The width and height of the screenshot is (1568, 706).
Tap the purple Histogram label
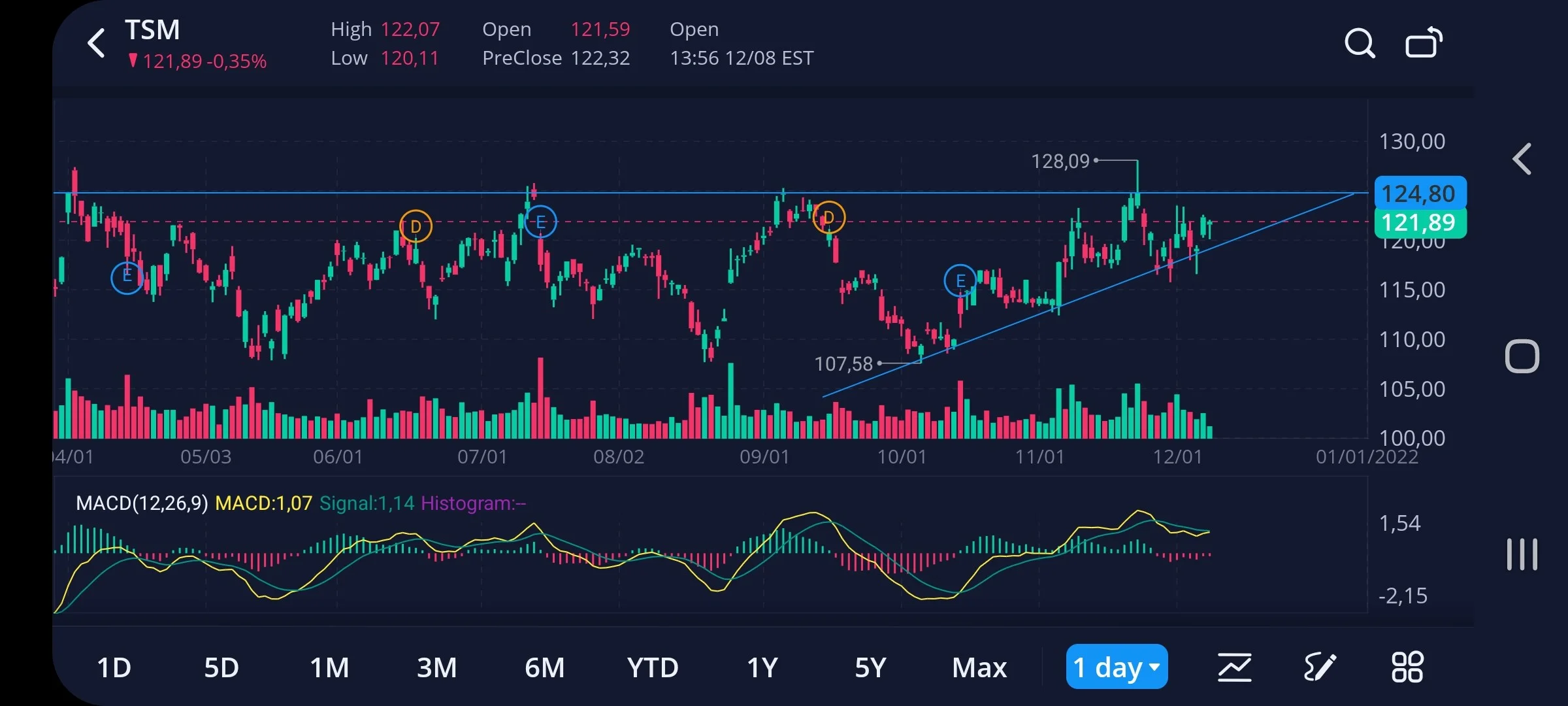coord(473,503)
